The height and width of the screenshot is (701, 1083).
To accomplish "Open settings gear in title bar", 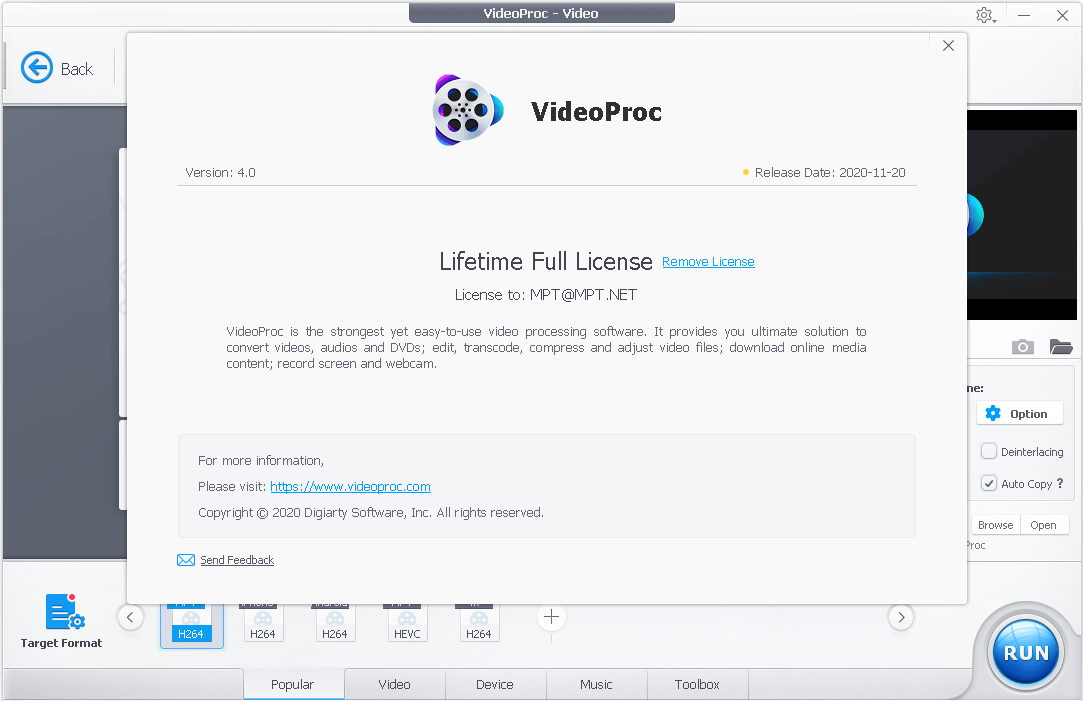I will 985,15.
